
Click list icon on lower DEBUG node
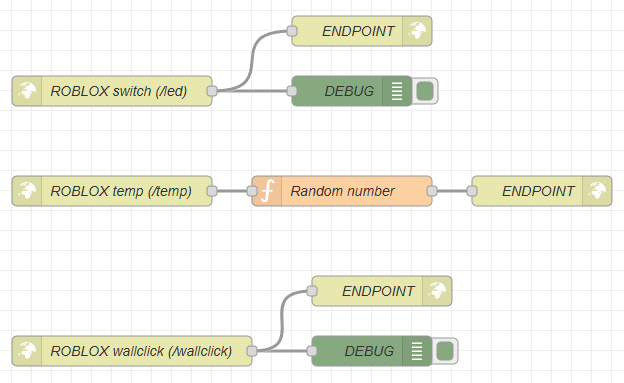[417, 351]
